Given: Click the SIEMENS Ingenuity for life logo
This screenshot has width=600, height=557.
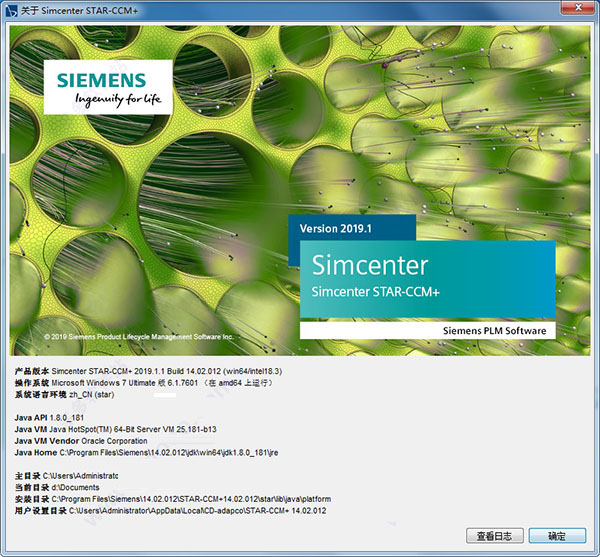Looking at the screenshot, I should [108, 87].
